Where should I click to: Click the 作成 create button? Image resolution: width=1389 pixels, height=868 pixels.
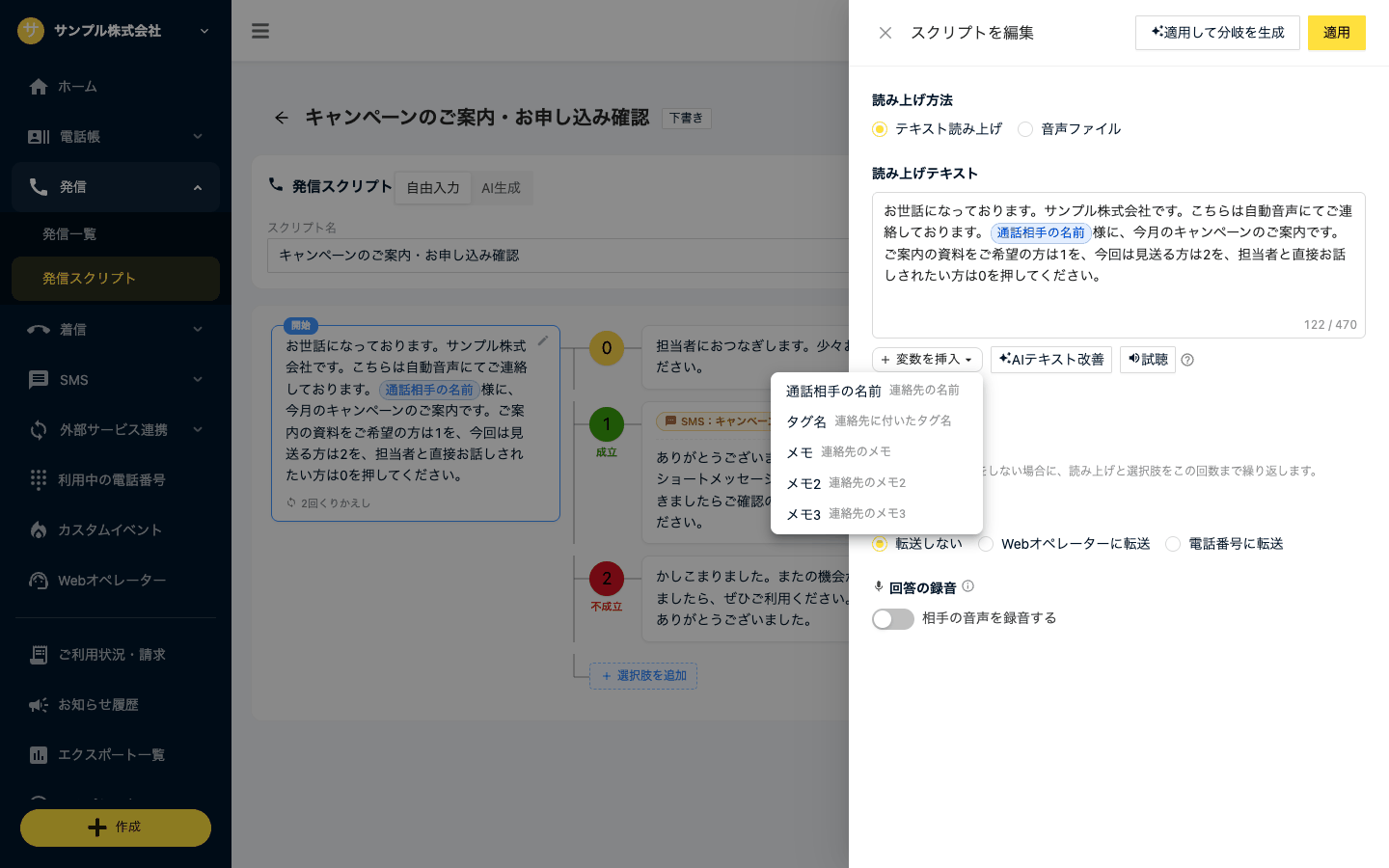[116, 827]
